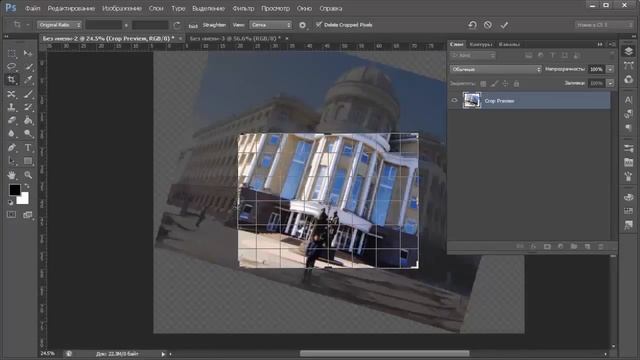This screenshot has height=360, width=640.
Task: Switch to the Контуры panel tab
Action: coord(481,44)
